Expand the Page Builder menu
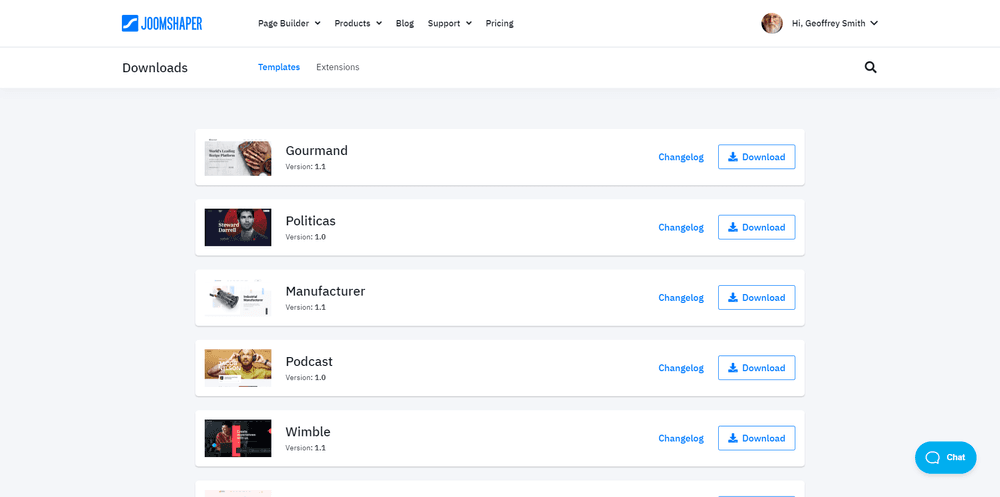This screenshot has height=497, width=1000. pyautogui.click(x=289, y=23)
